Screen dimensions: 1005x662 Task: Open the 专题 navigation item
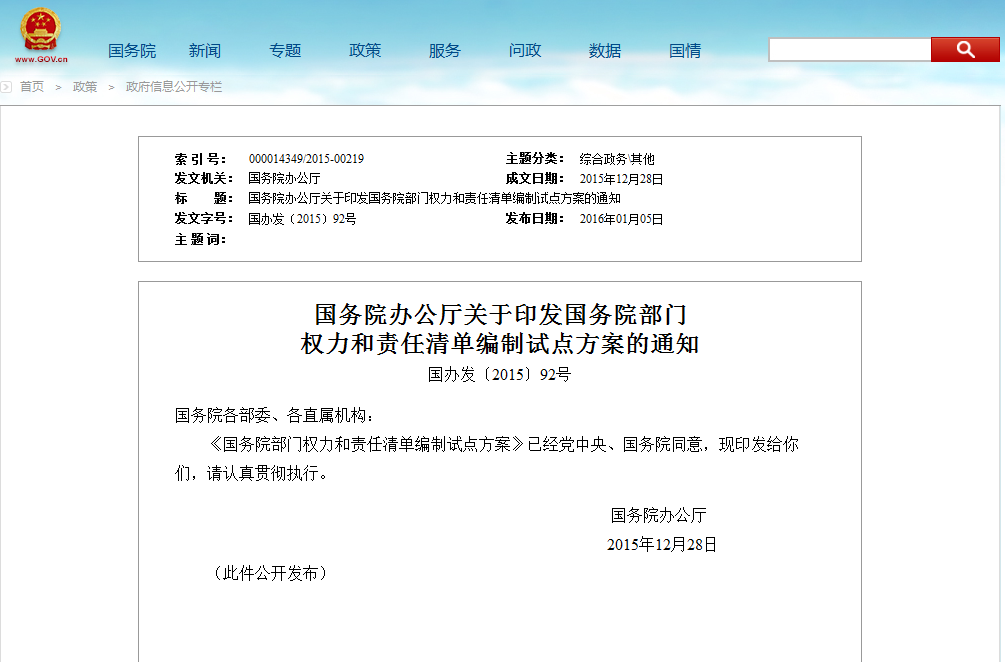tap(285, 51)
